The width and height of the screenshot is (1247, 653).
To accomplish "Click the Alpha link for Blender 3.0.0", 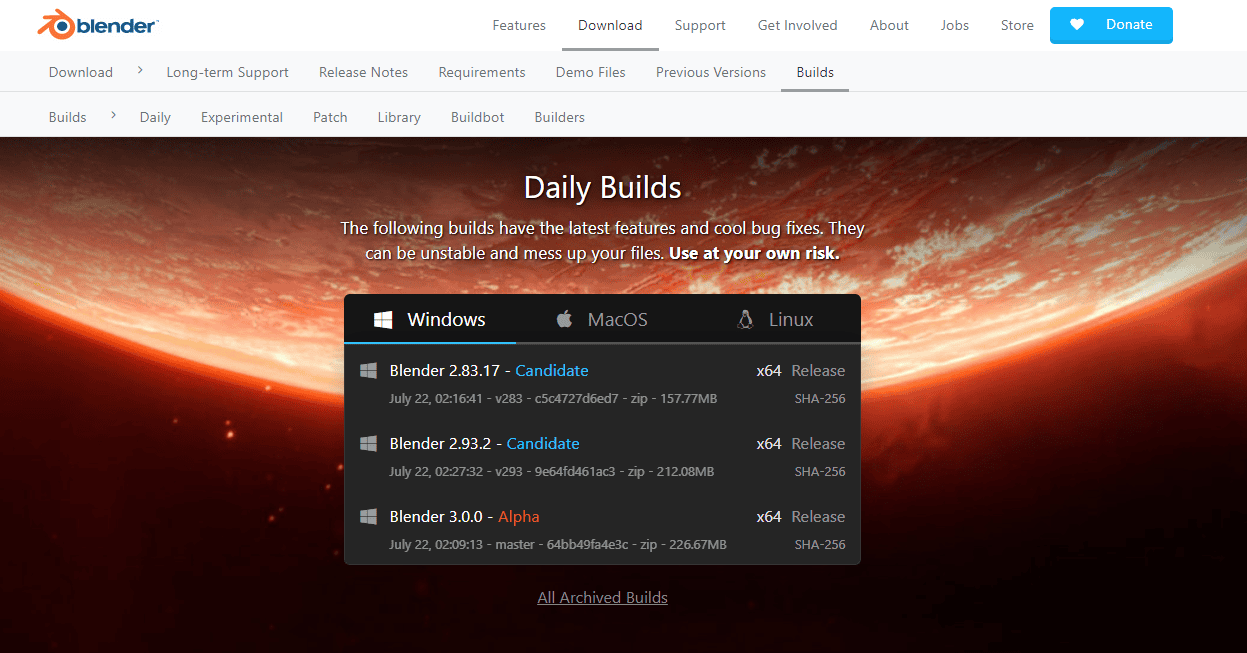I will pyautogui.click(x=518, y=516).
